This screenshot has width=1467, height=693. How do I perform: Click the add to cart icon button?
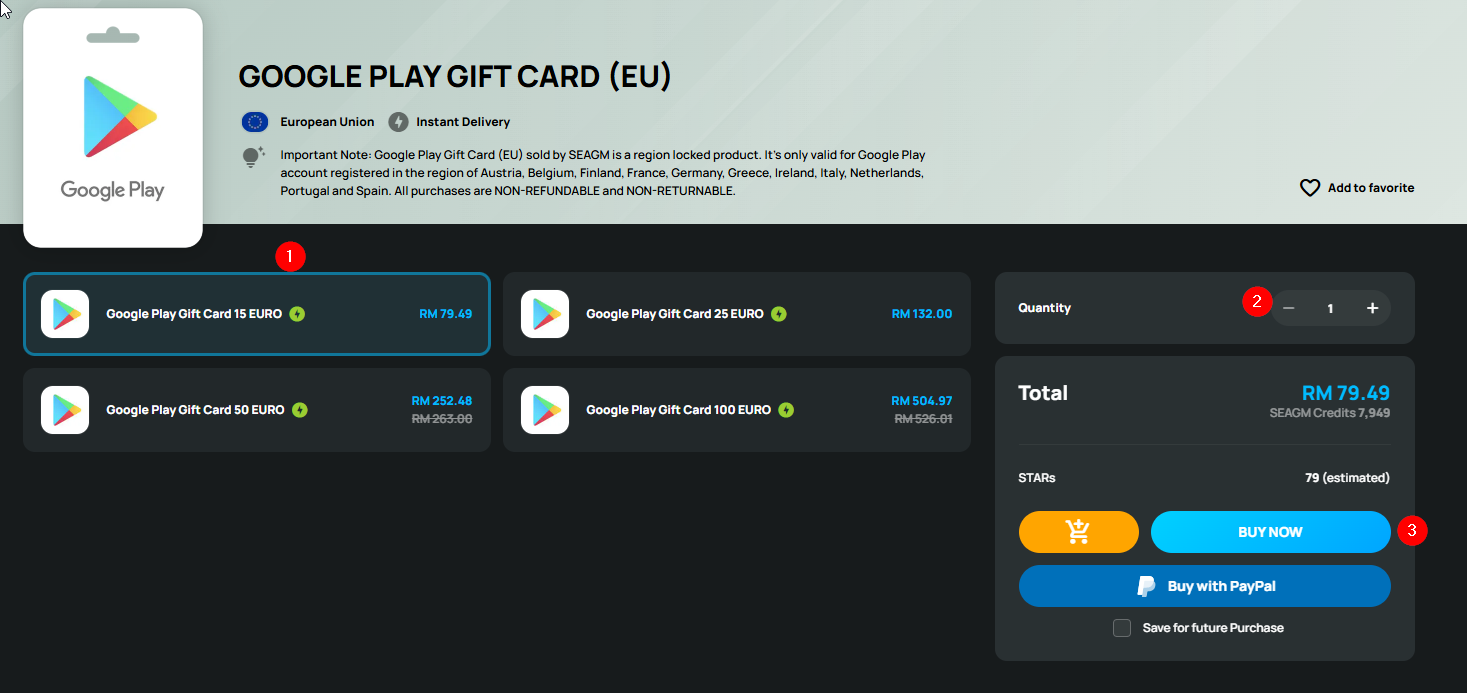[x=1078, y=532]
